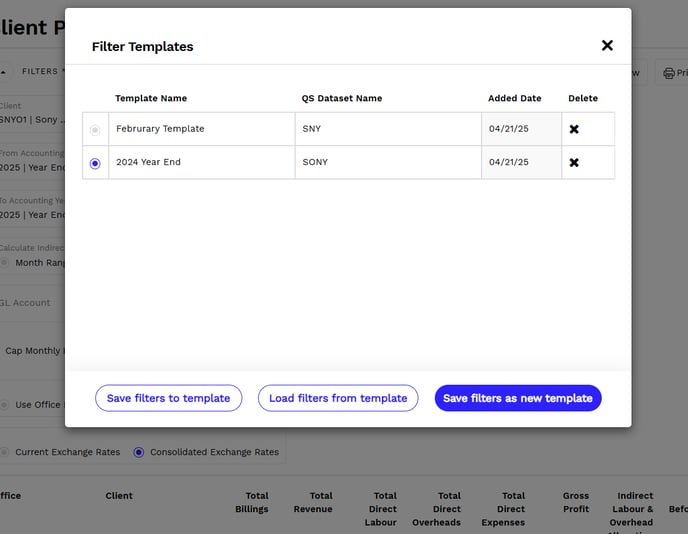The width and height of the screenshot is (688, 534).
Task: Click the Total Revenue column header
Action: click(313, 502)
